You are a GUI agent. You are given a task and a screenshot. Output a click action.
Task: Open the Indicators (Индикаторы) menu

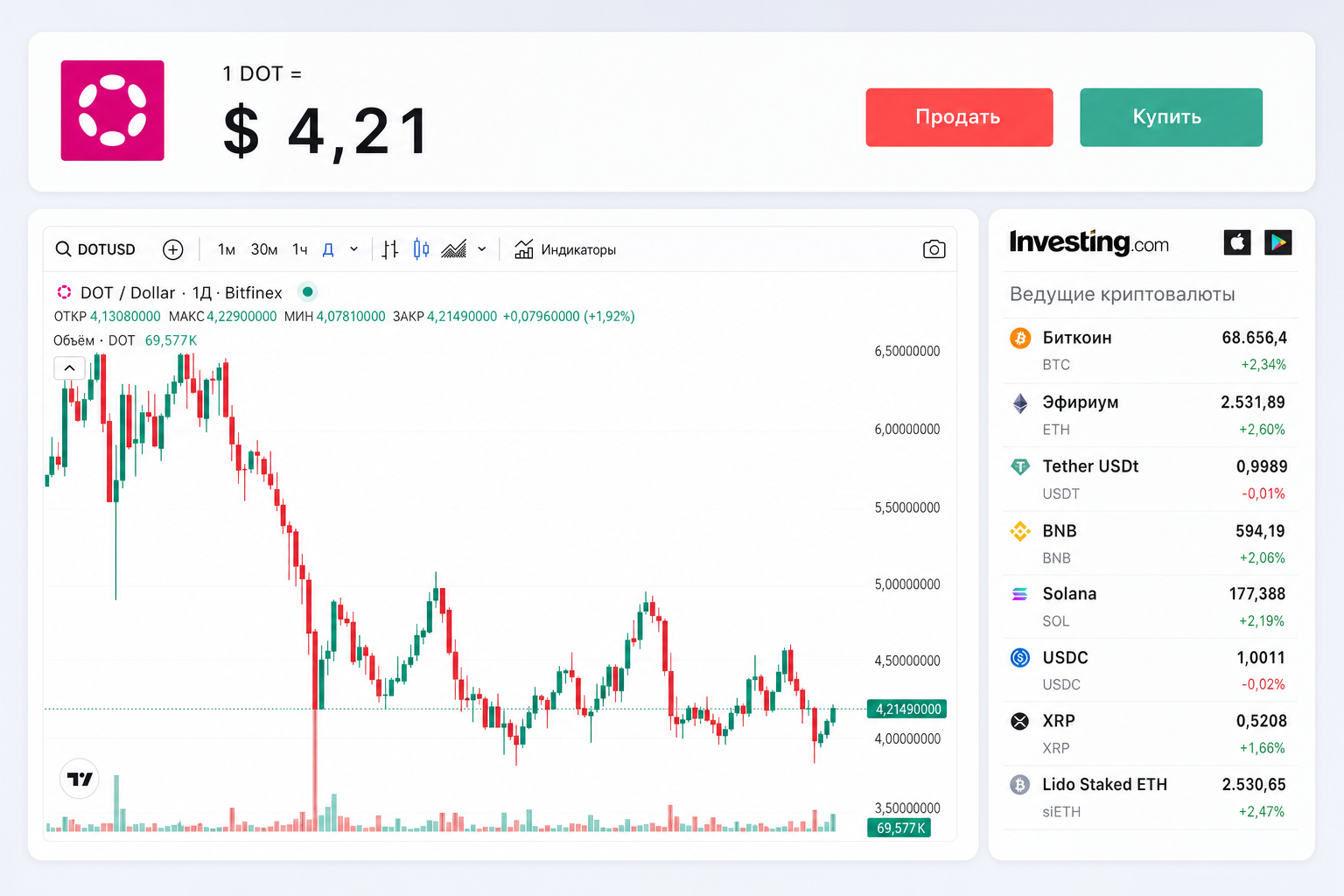click(x=565, y=249)
